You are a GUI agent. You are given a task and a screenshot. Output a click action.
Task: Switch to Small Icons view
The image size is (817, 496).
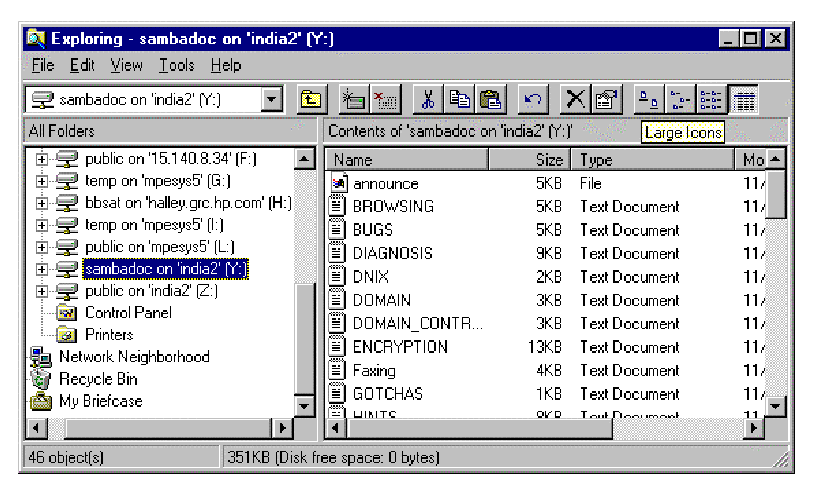click(680, 99)
